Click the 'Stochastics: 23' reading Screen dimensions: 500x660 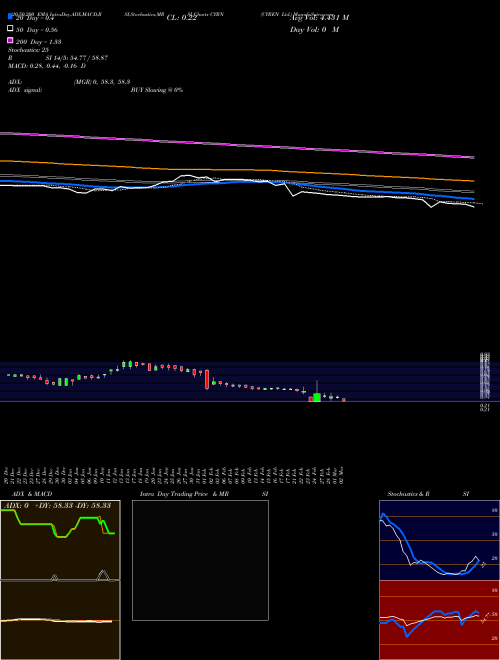click(x=28, y=50)
